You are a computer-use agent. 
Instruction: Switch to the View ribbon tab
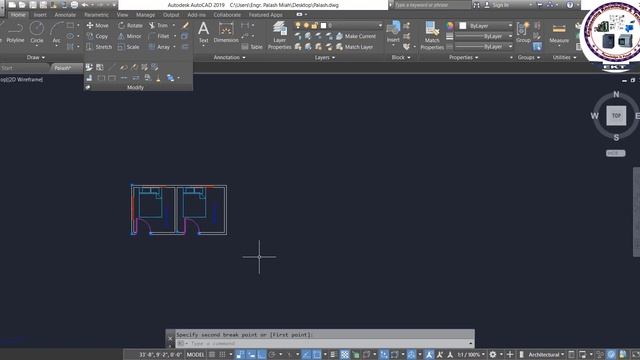point(122,15)
